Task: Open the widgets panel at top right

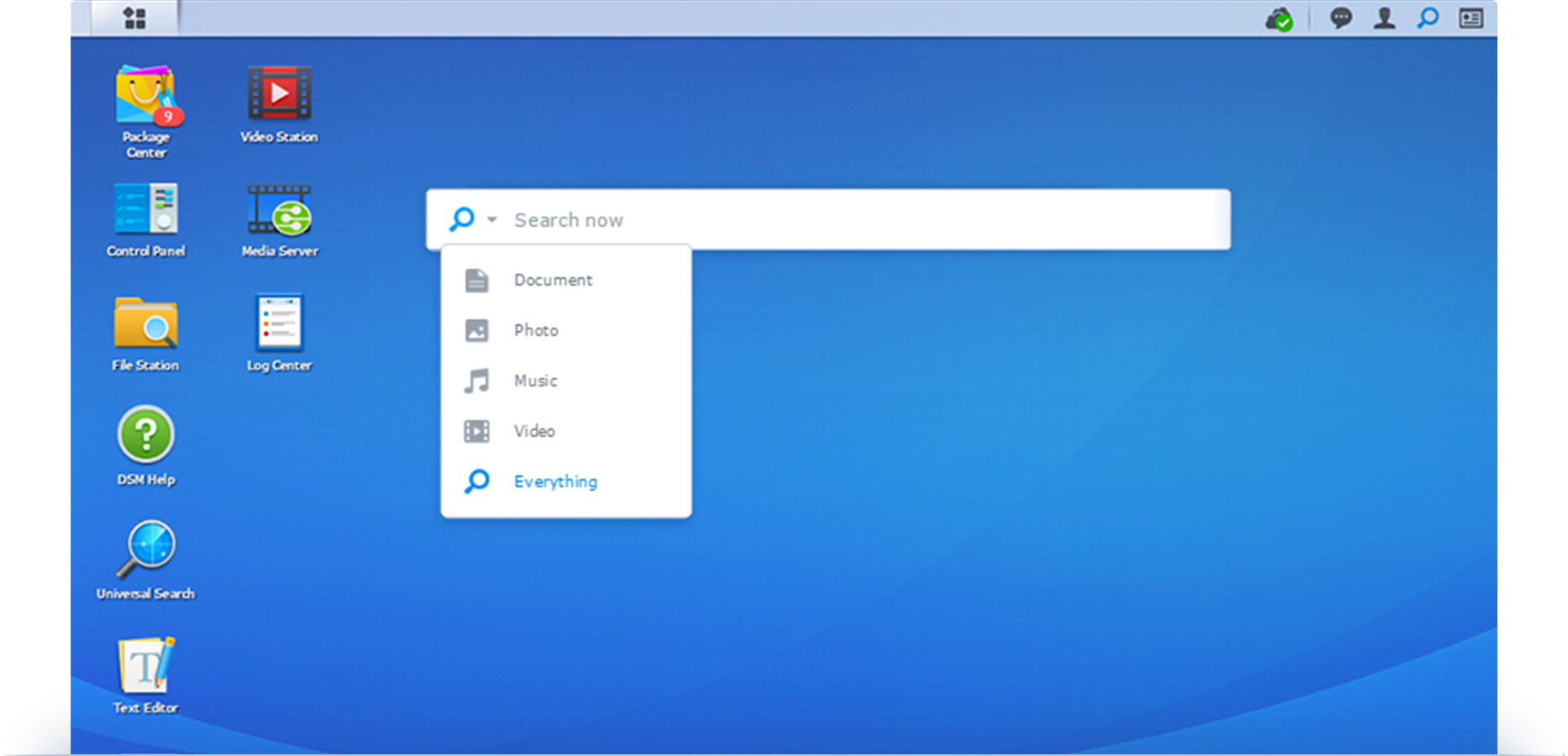Action: 1470,18
